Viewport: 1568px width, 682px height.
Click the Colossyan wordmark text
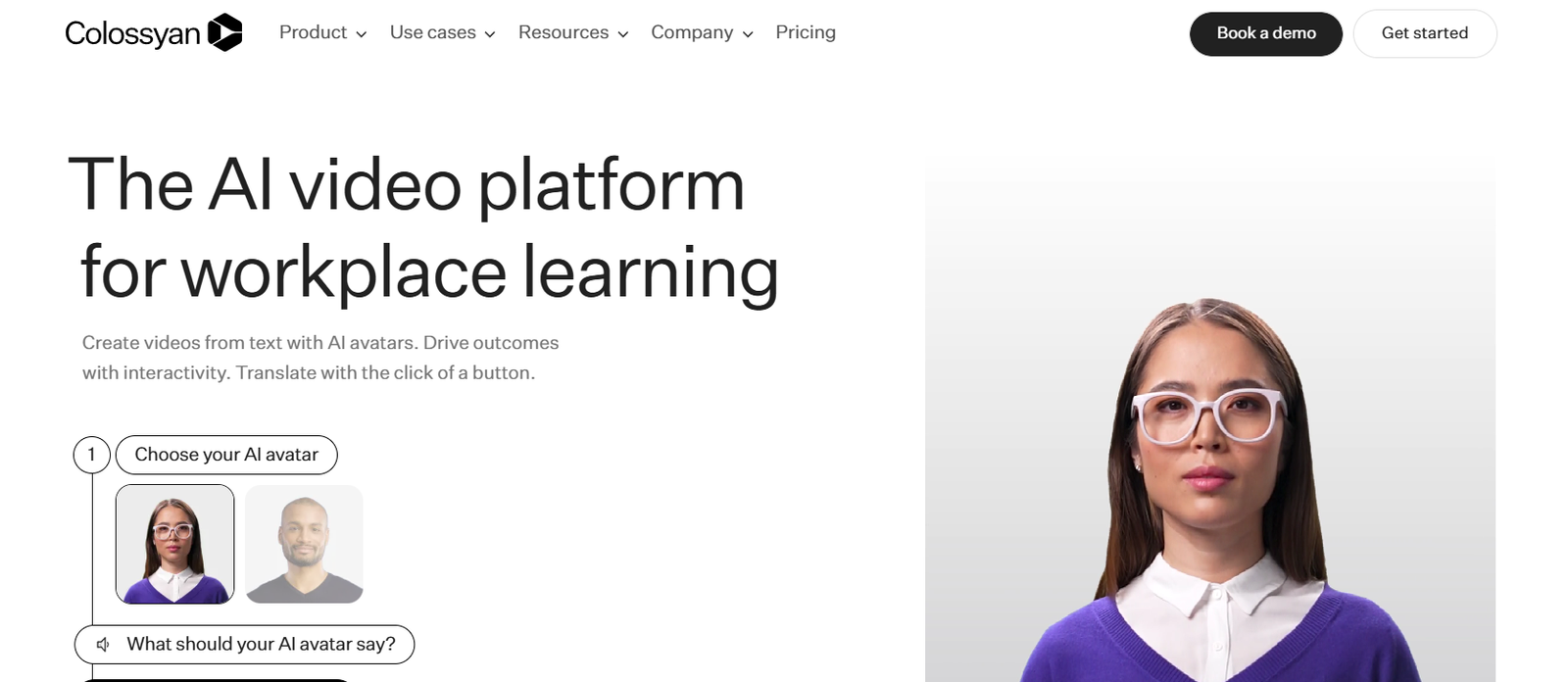[x=132, y=33]
